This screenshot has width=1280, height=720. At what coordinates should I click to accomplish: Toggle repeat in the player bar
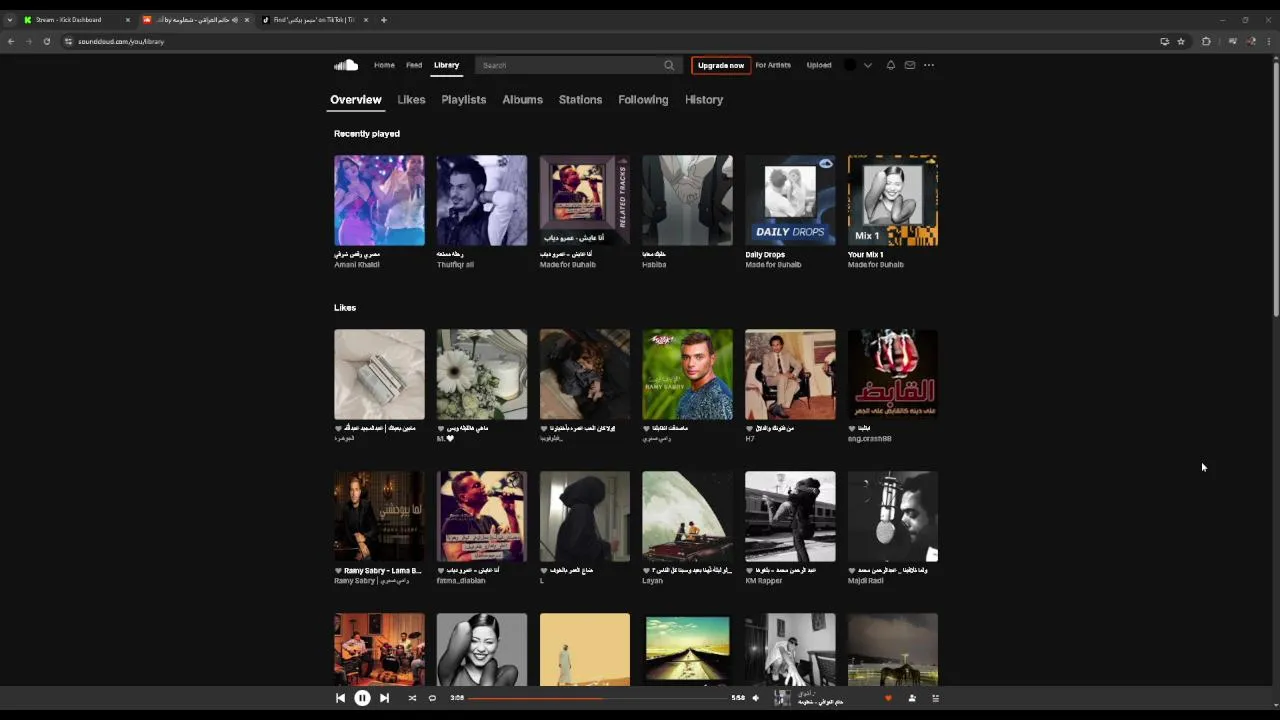(x=432, y=698)
